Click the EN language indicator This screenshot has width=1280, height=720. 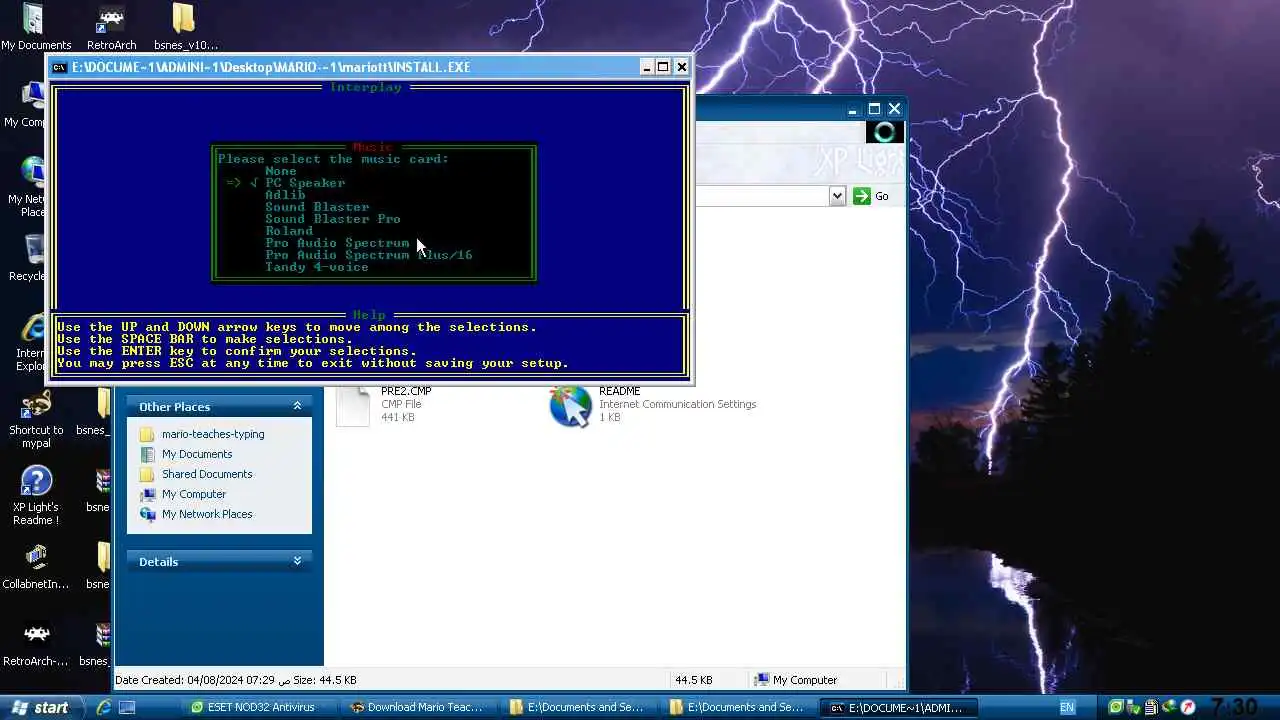(x=1067, y=707)
